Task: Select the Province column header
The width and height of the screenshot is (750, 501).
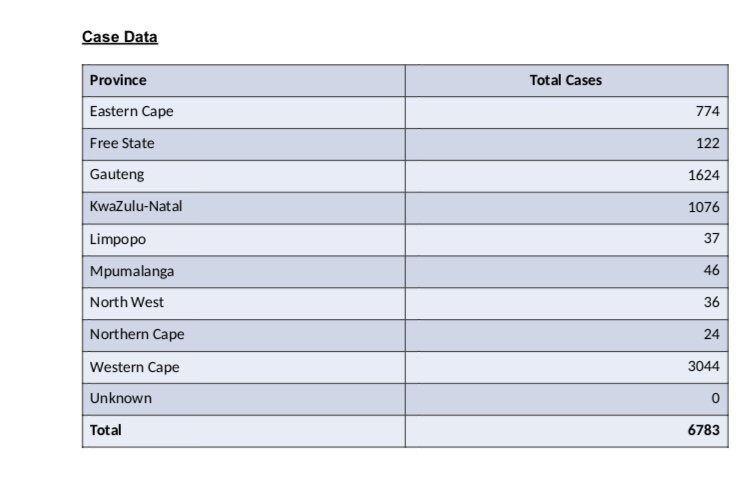Action: point(118,80)
